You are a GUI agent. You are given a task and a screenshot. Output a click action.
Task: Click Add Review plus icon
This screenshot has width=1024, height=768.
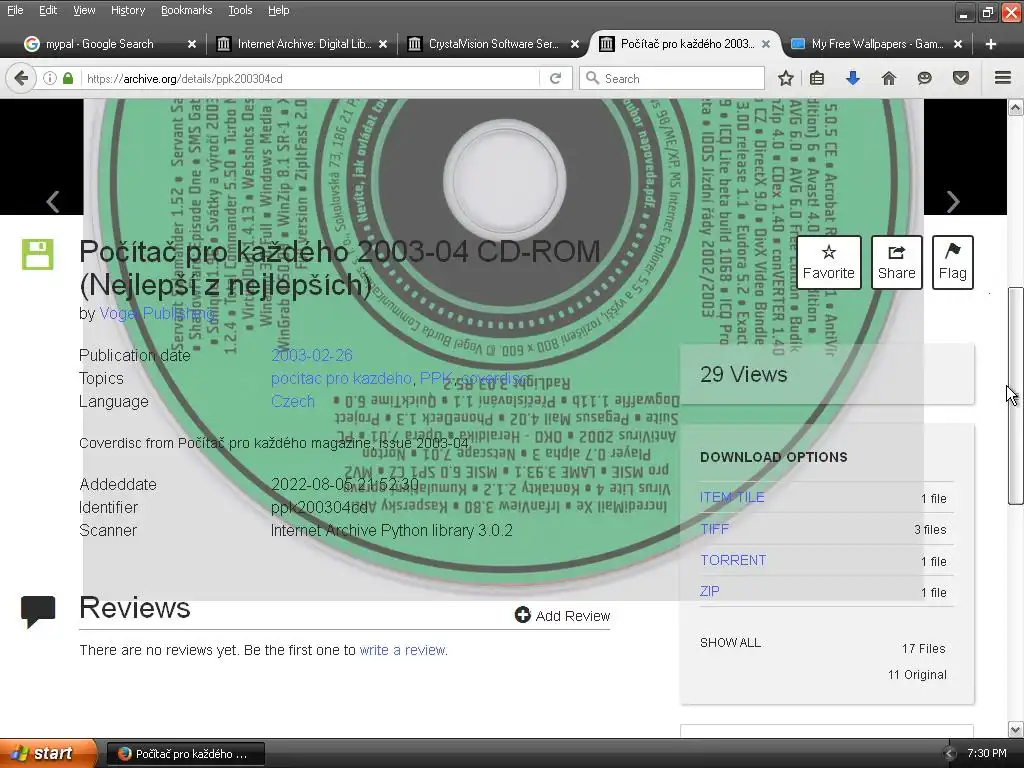(x=522, y=615)
